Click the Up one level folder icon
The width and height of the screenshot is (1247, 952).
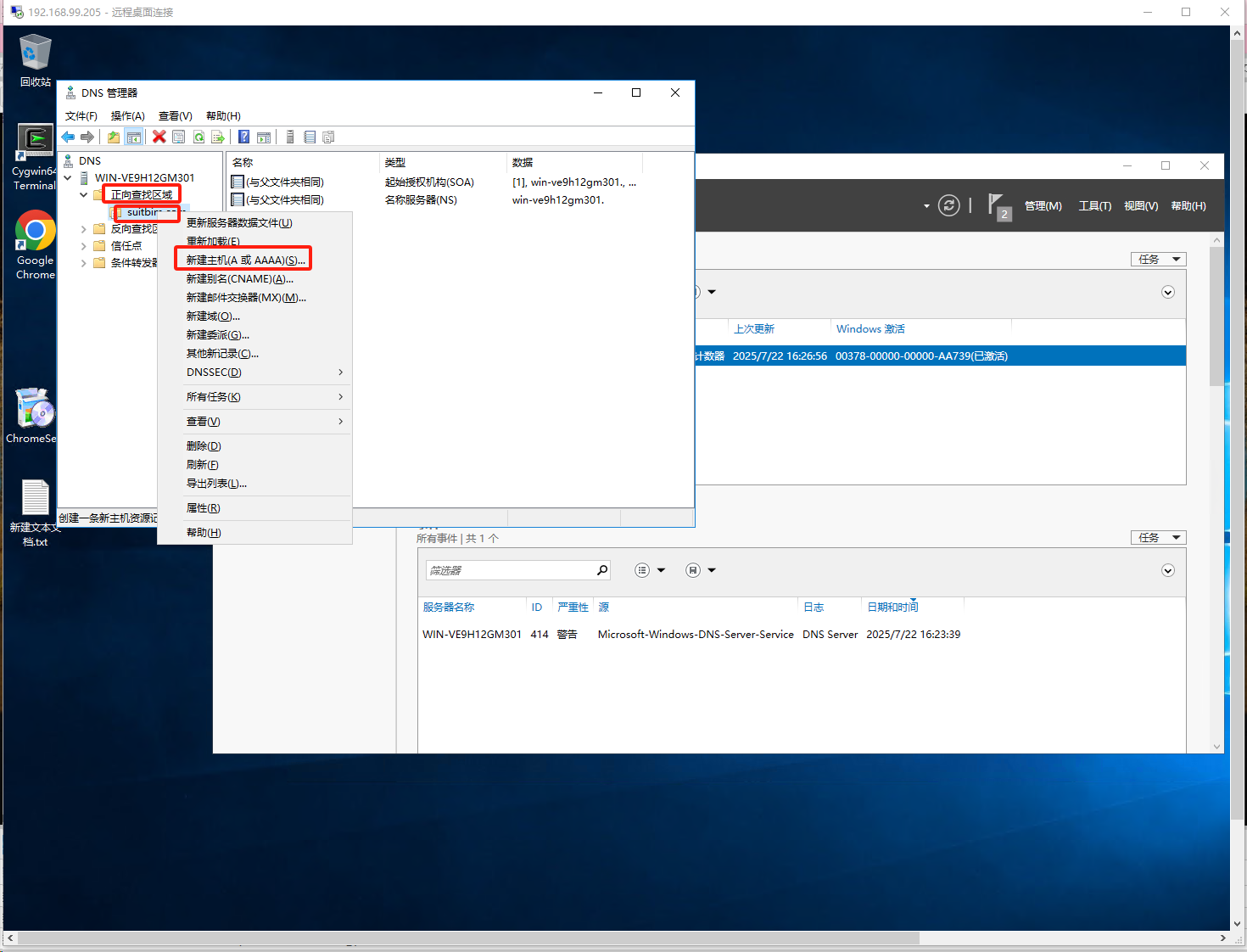[x=114, y=137]
